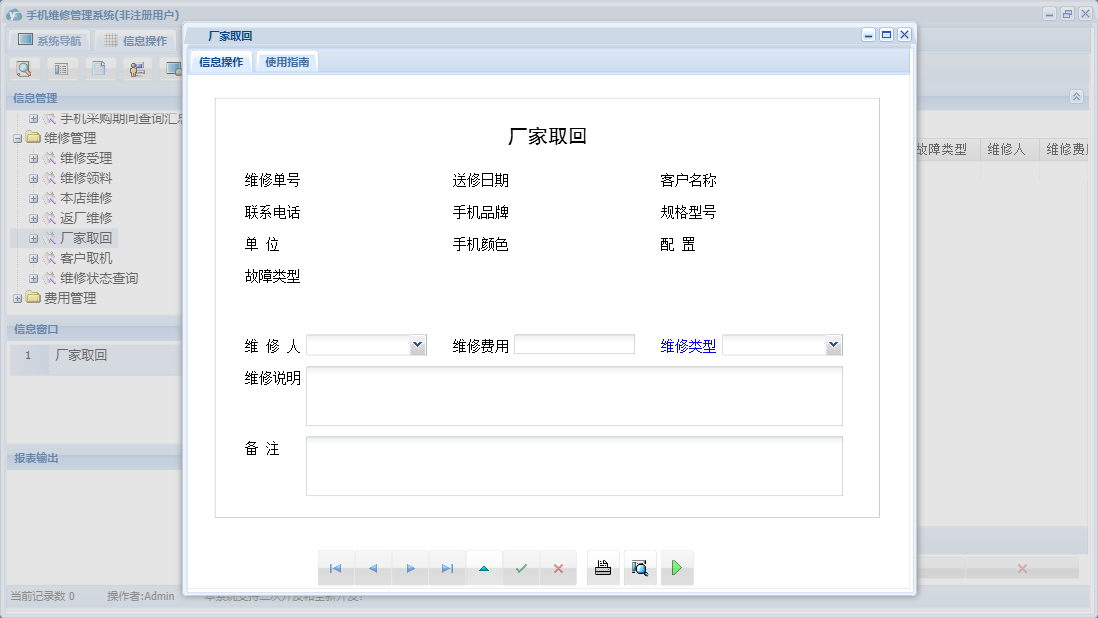Jump to last record with the navigation icon
Viewport: 1098px width, 618px height.
click(448, 568)
